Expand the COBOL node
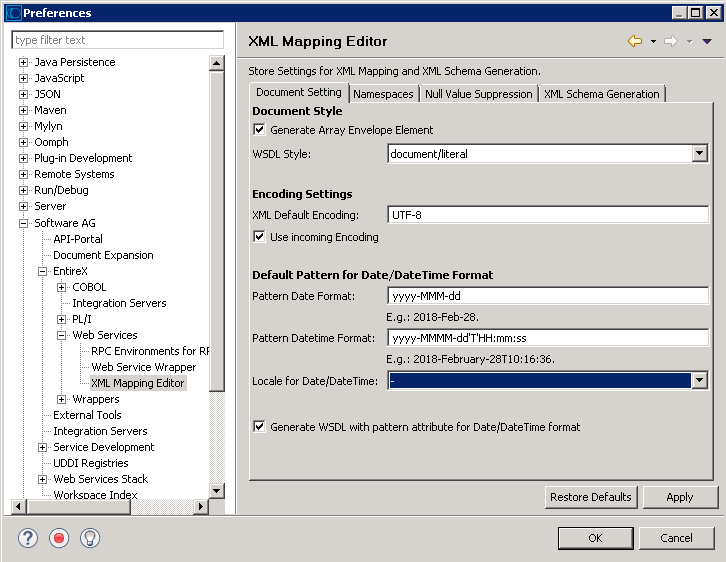Viewport: 726px width, 562px height. 61,287
